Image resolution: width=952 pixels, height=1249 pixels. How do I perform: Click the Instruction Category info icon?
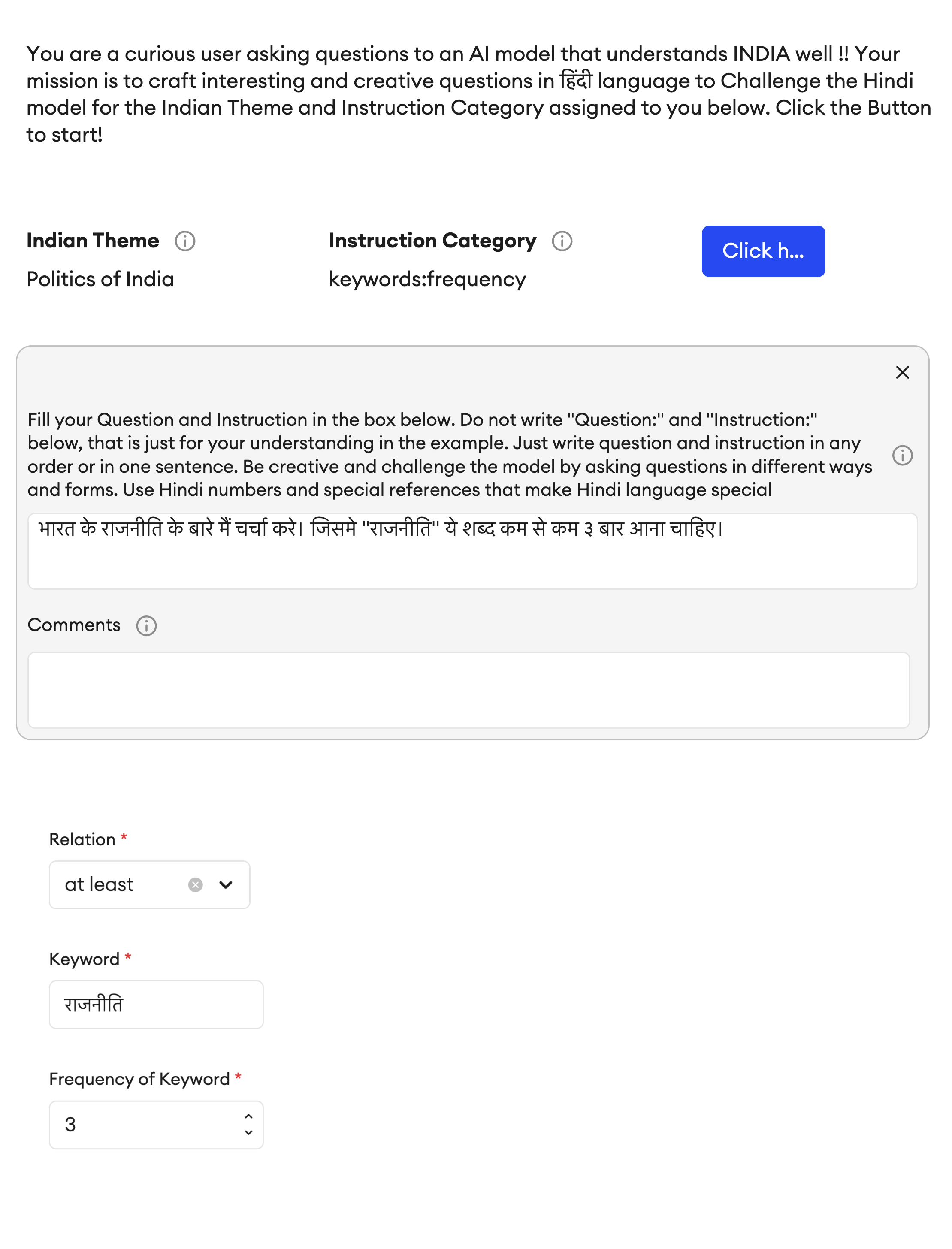[562, 241]
